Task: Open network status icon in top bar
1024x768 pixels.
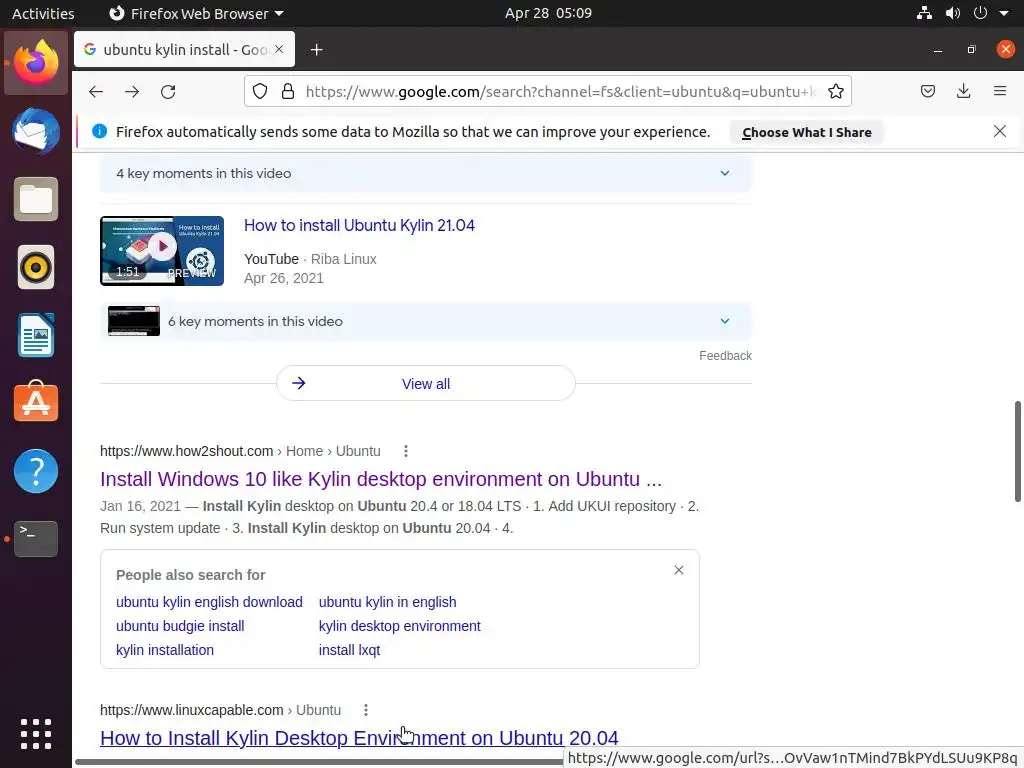Action: [924, 13]
